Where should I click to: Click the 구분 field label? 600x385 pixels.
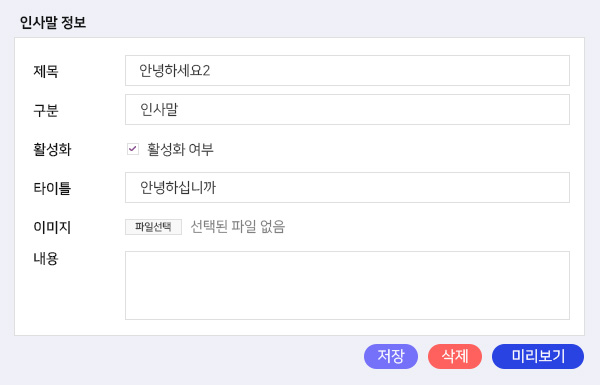pos(46,111)
